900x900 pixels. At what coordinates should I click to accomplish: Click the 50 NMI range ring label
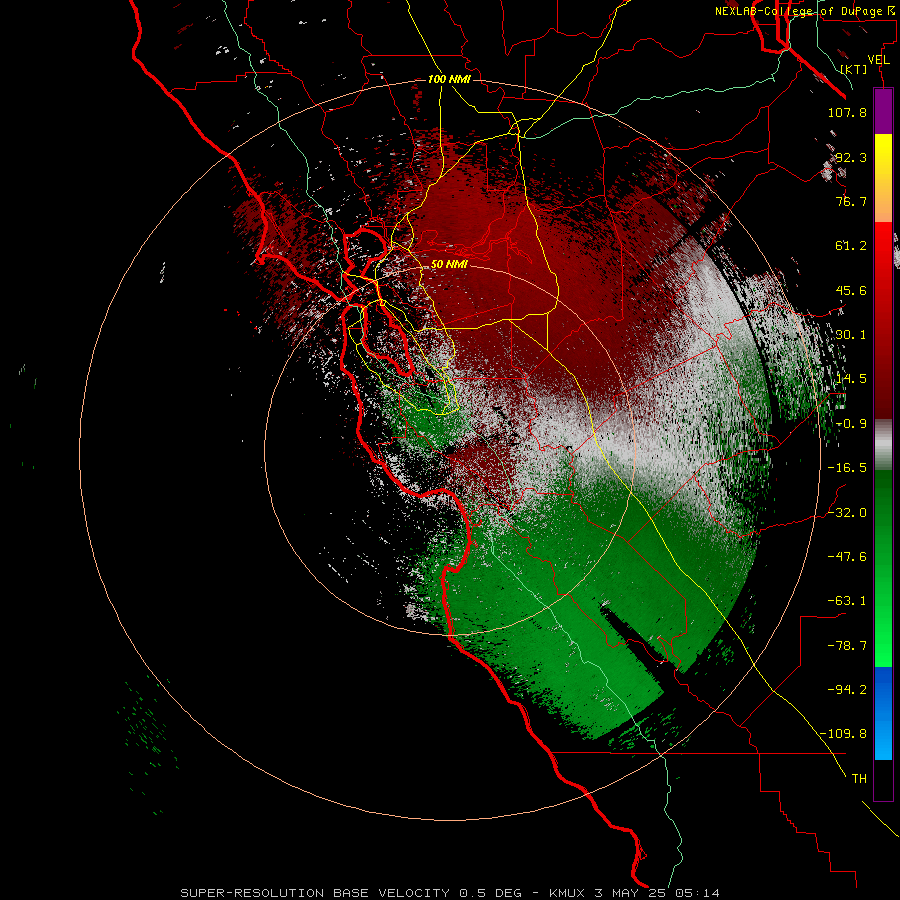(x=449, y=264)
